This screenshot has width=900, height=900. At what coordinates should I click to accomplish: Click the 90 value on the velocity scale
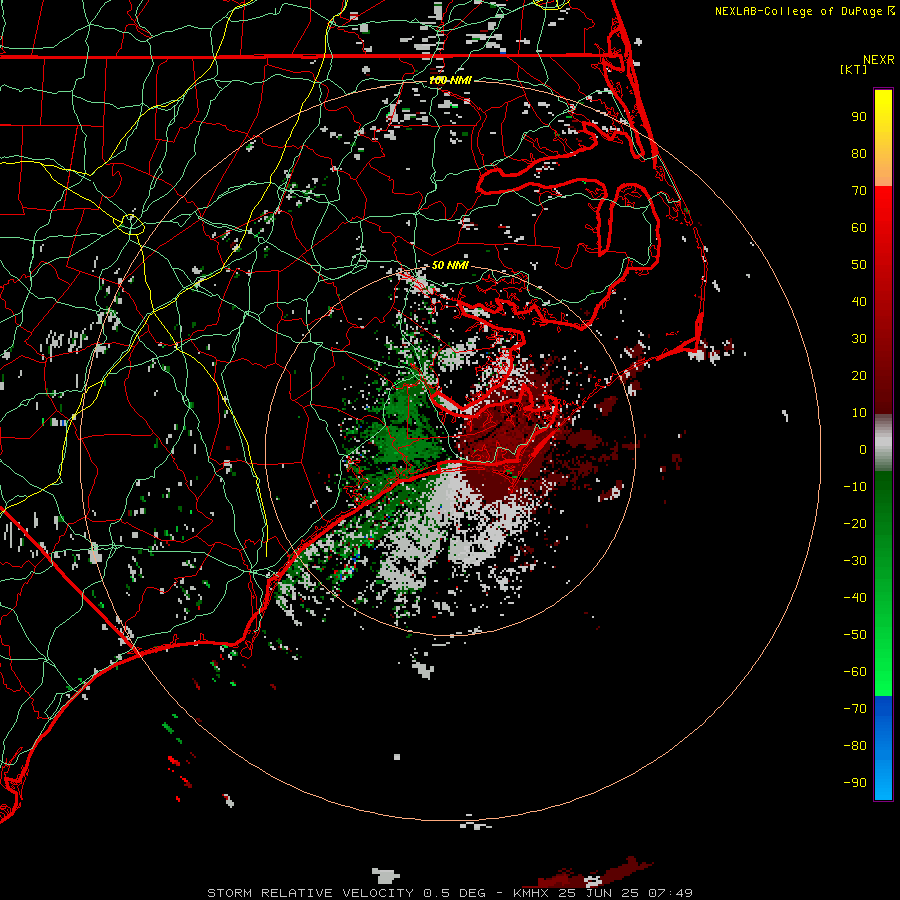pos(859,117)
